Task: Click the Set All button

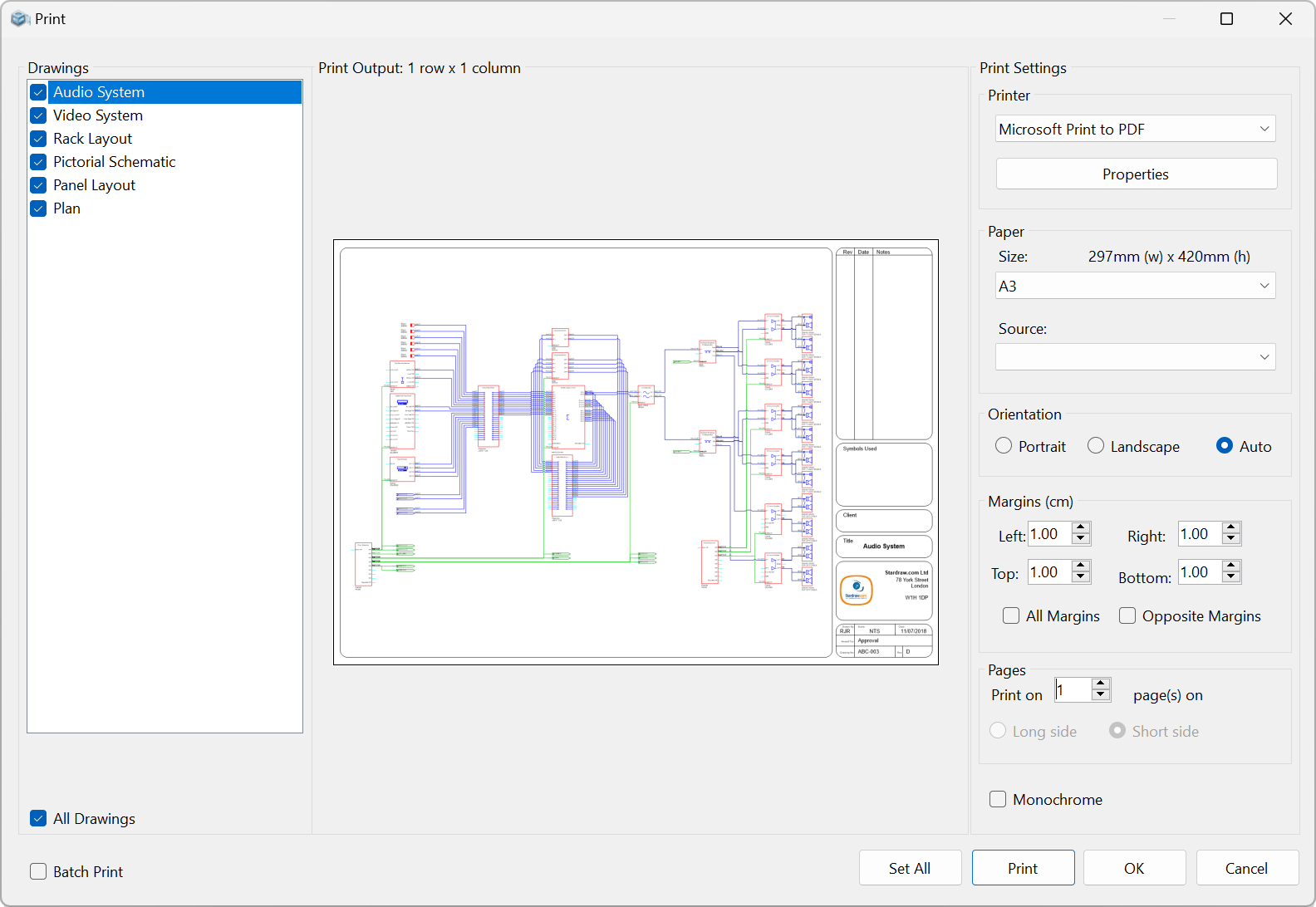Action: point(910,868)
